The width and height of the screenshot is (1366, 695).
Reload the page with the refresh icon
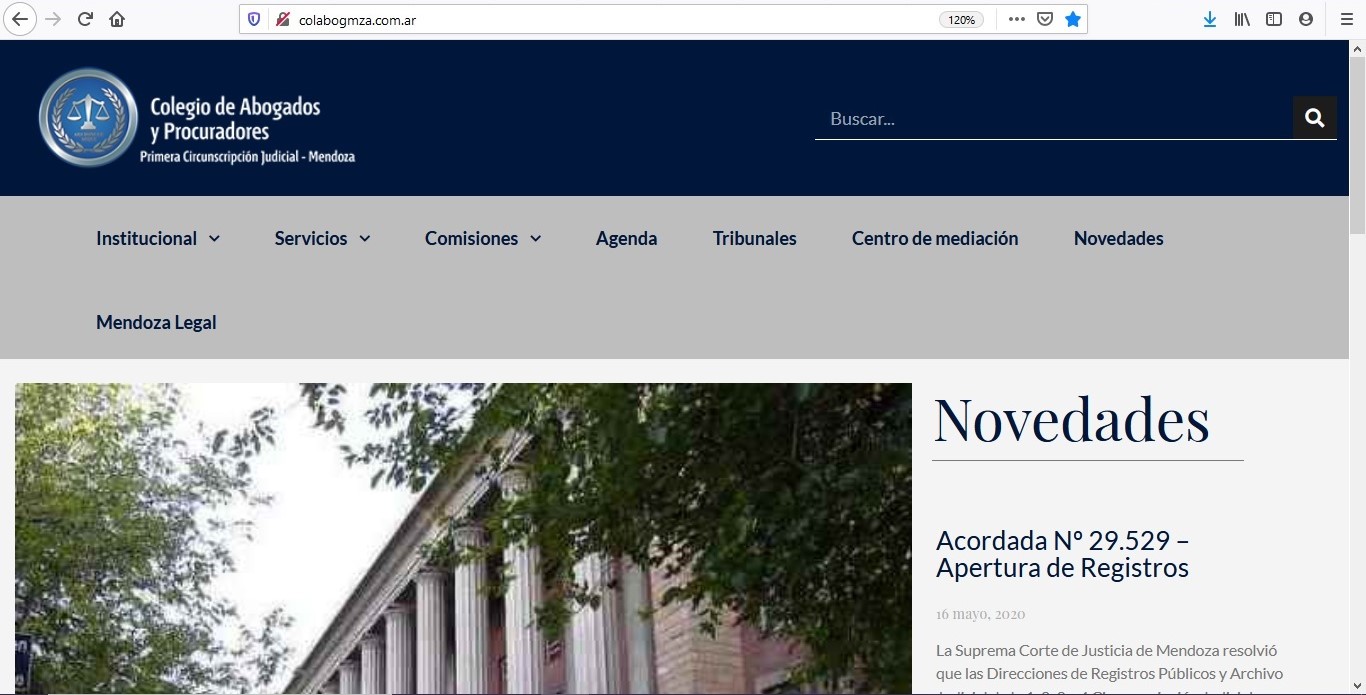click(85, 19)
